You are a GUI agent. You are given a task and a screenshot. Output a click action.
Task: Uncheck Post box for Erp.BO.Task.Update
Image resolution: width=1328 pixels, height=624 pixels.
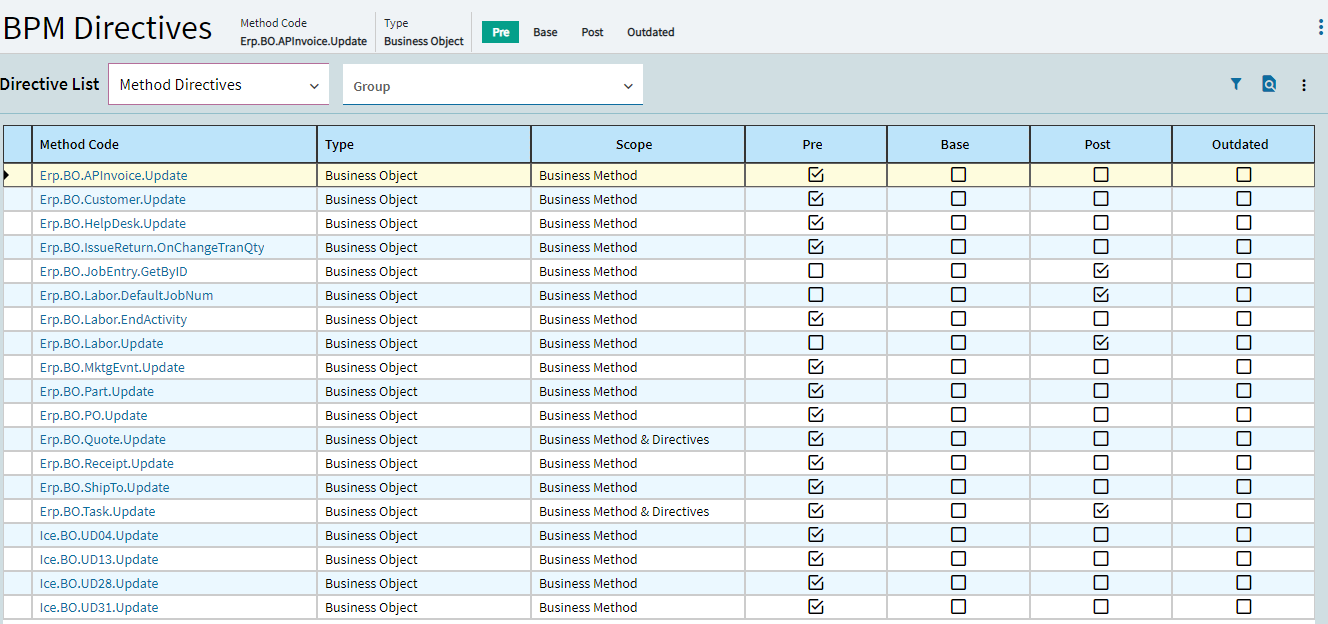click(x=1101, y=511)
